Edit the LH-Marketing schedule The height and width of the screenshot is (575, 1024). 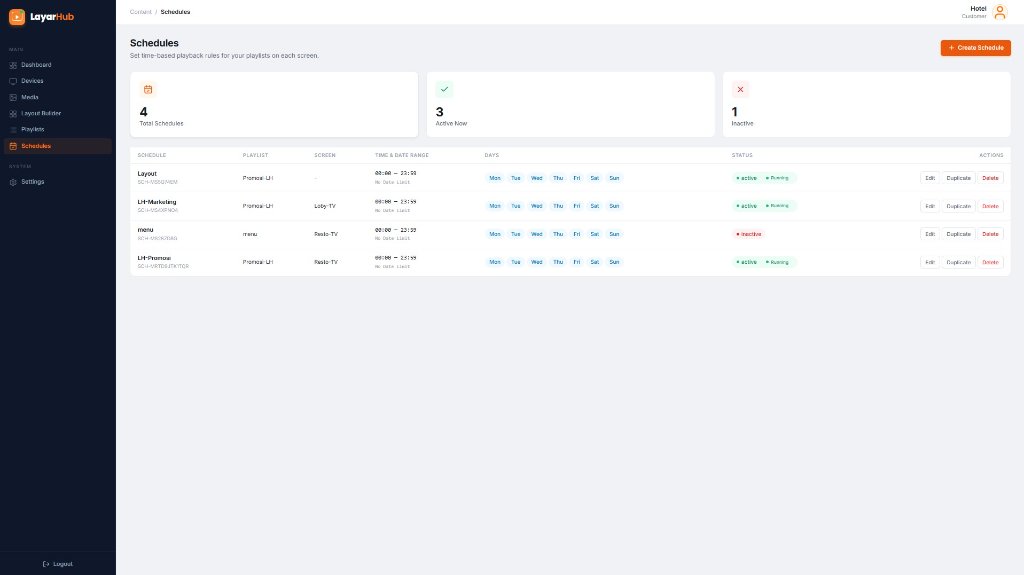[930, 206]
